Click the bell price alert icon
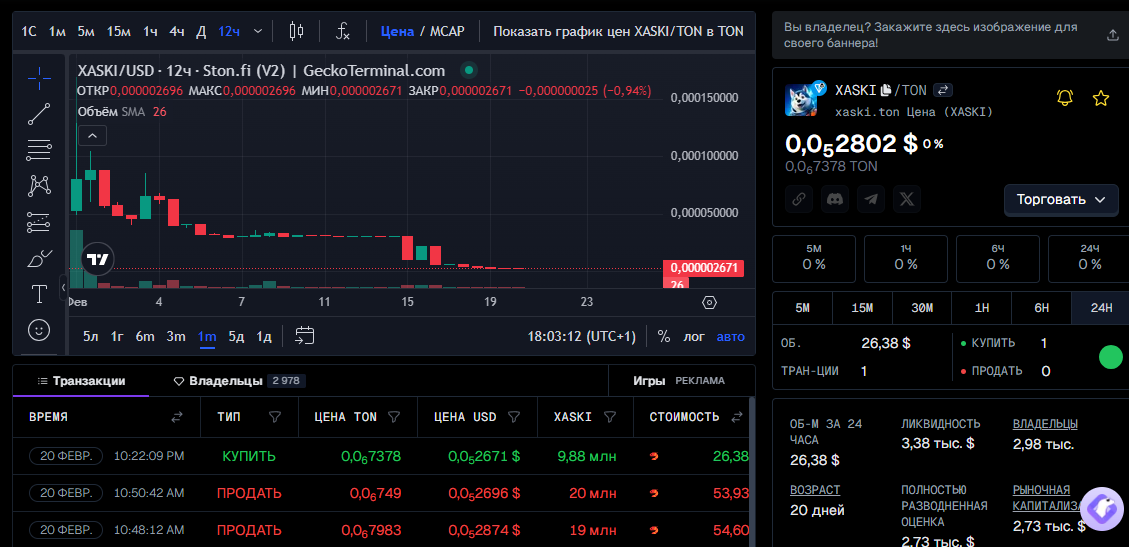The image size is (1129, 547). point(1065,98)
